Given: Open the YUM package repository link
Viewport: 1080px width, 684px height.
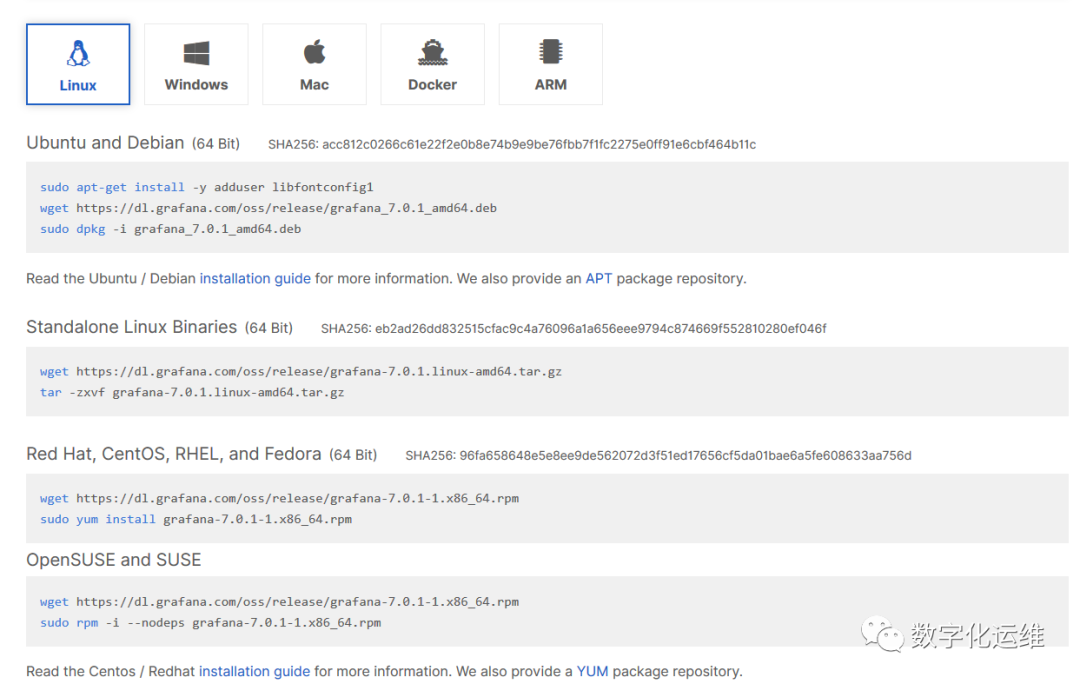Looking at the screenshot, I should (592, 672).
